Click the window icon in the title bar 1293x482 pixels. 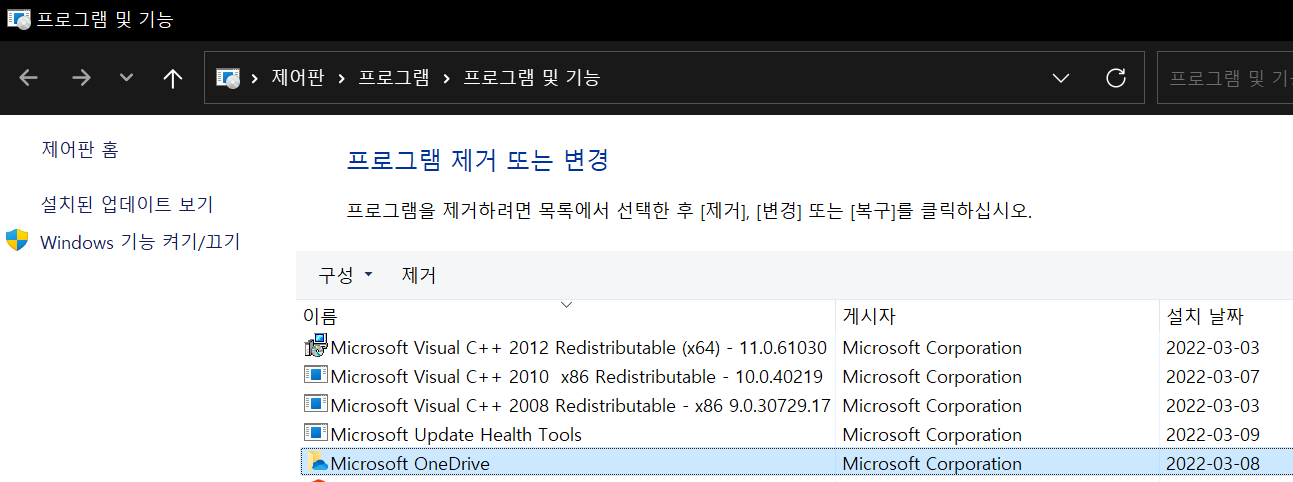17,19
